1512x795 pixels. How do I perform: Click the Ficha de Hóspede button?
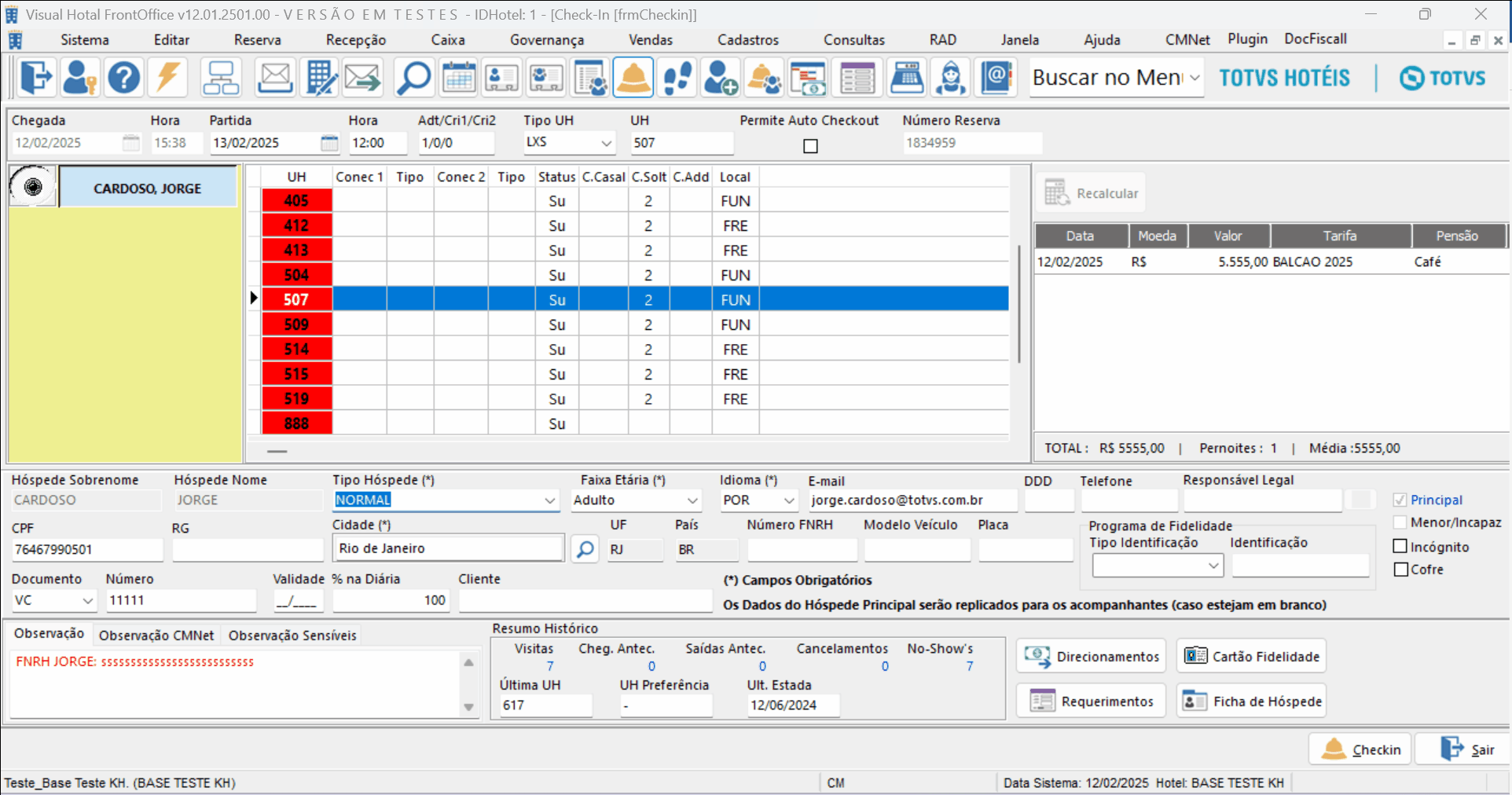[x=1251, y=701]
